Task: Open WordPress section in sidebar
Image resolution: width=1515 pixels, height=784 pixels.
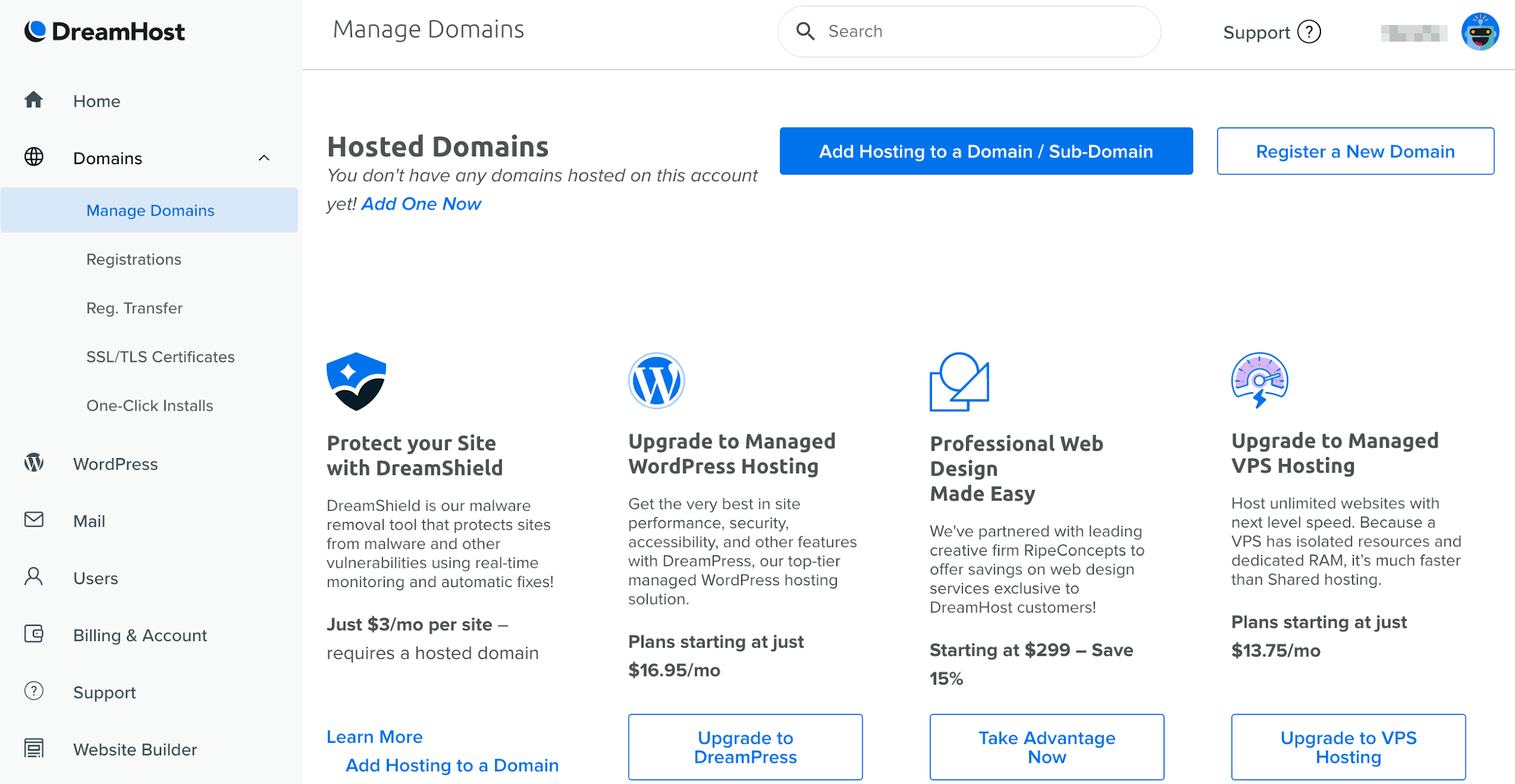Action: [x=115, y=464]
